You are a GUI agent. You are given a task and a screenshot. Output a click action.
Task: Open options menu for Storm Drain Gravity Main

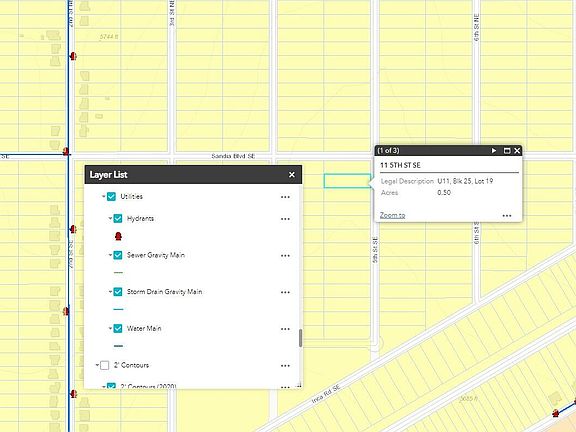coord(285,293)
